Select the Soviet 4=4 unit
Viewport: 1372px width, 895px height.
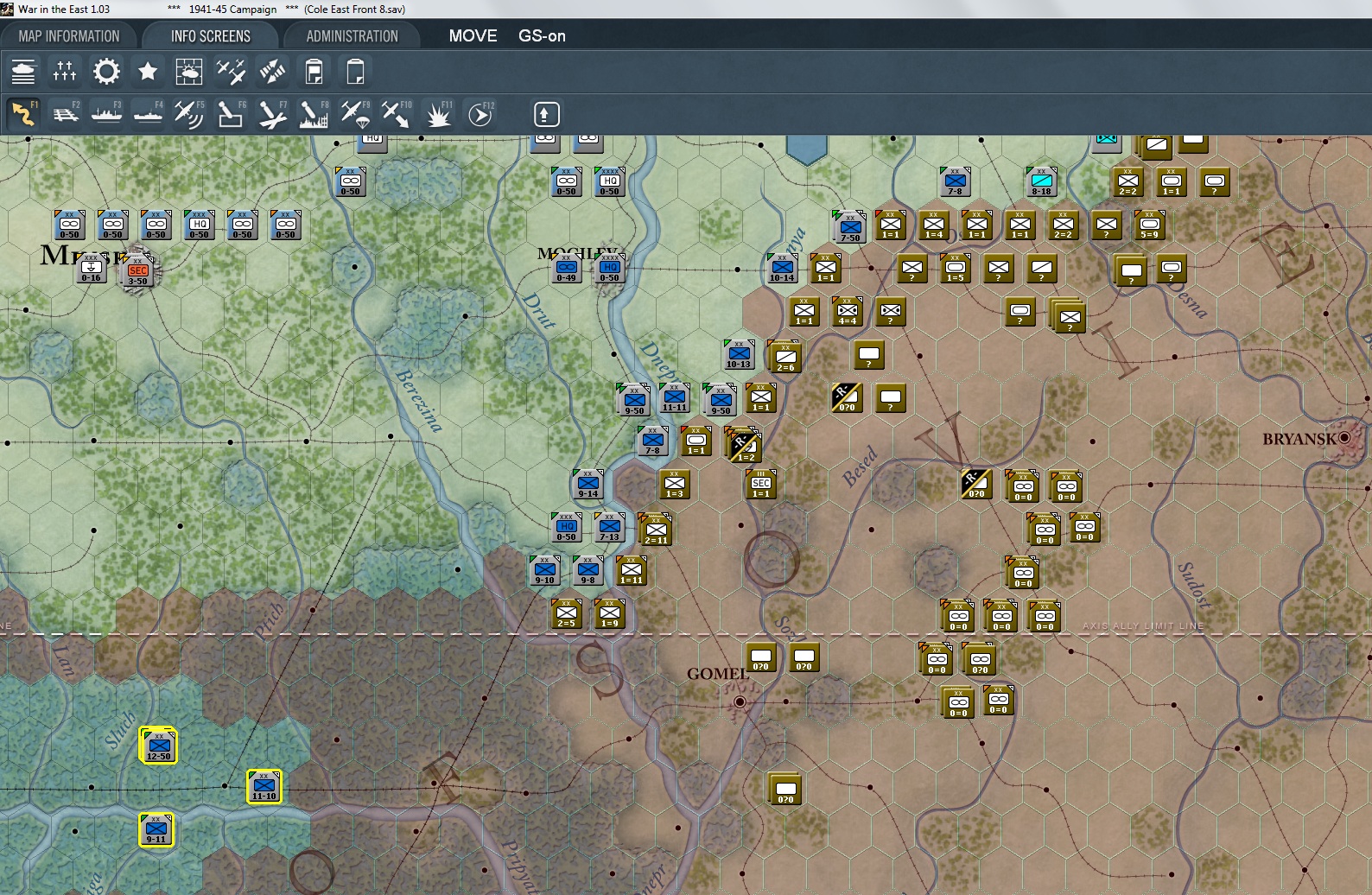pyautogui.click(x=847, y=311)
